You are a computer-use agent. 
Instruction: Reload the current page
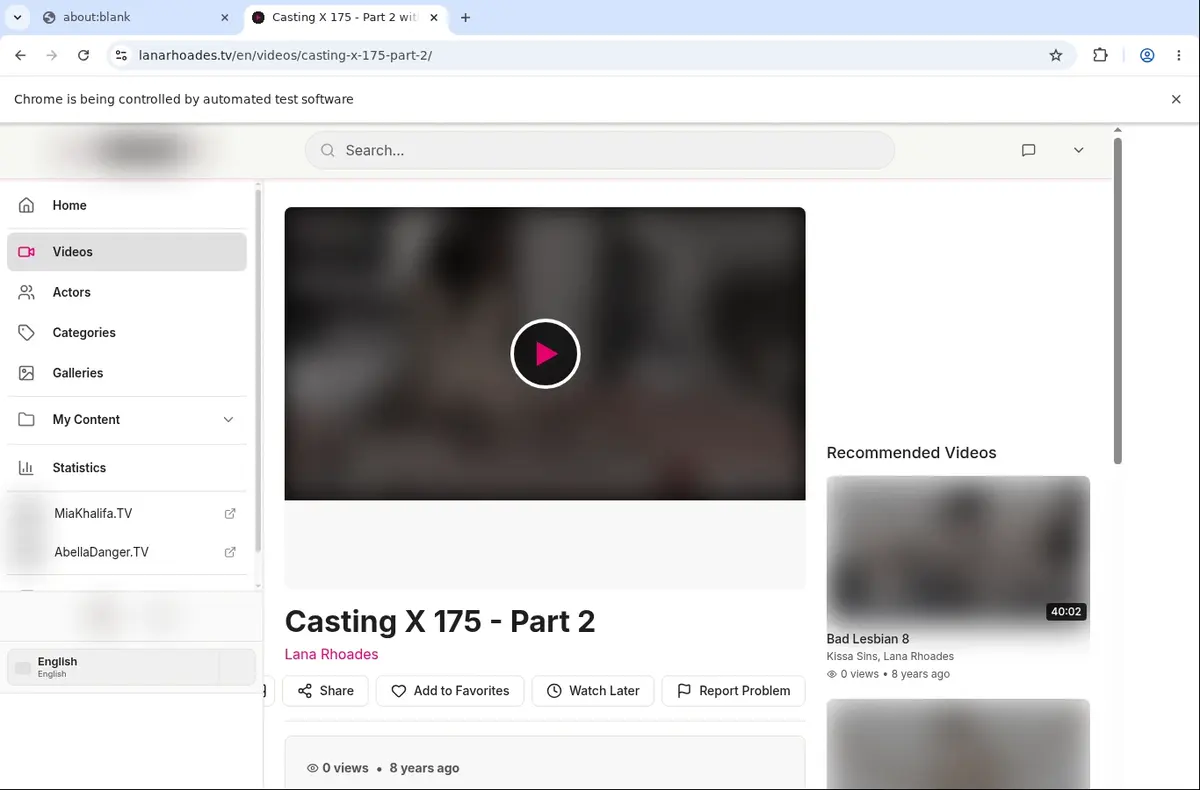click(x=84, y=55)
